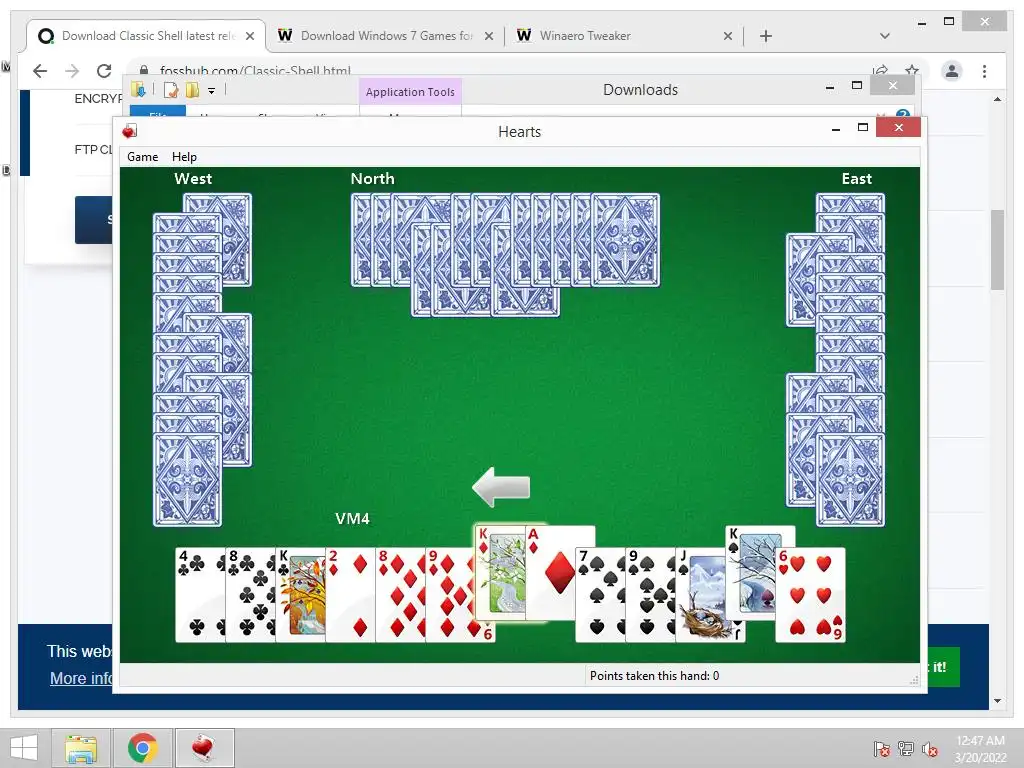1024x768 pixels.
Task: Select the 8 of clubs card
Action: point(250,595)
